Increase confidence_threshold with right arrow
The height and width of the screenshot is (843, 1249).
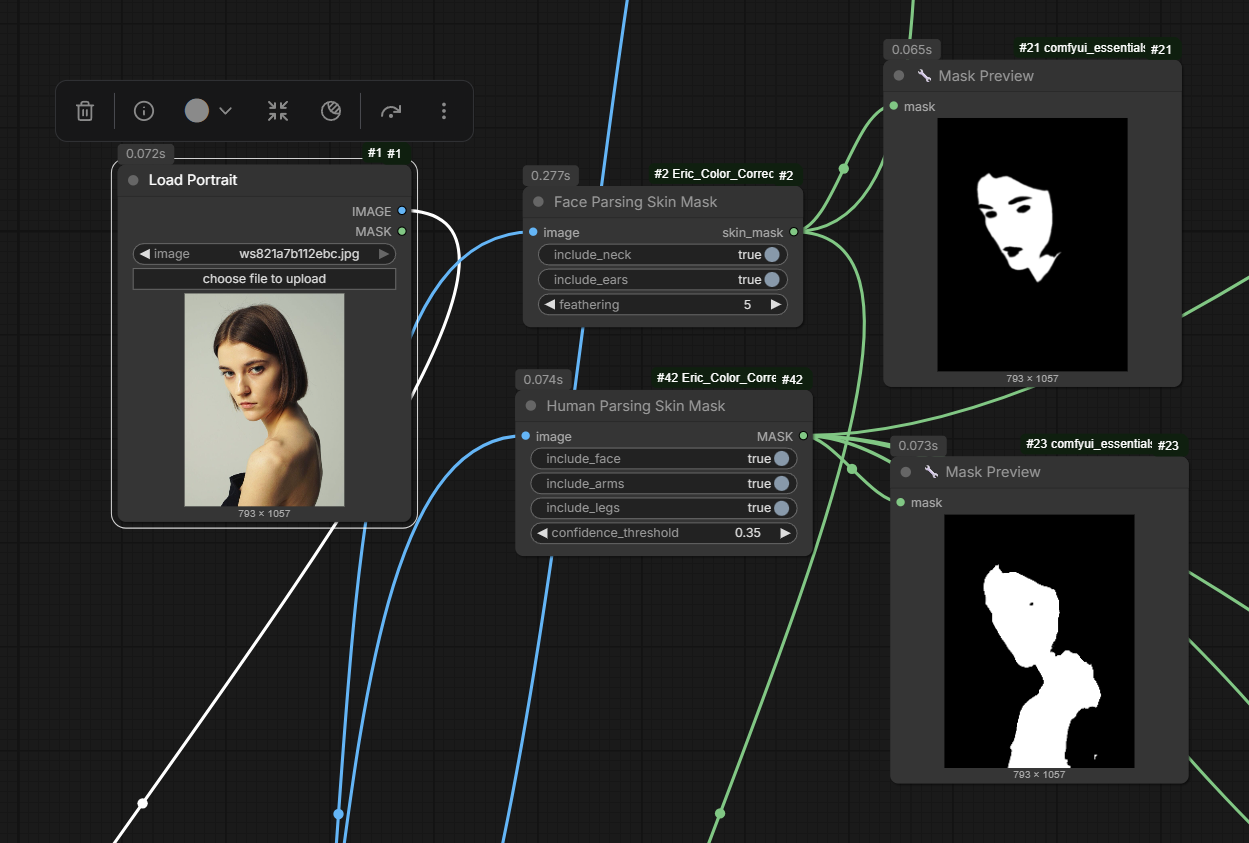tap(785, 533)
